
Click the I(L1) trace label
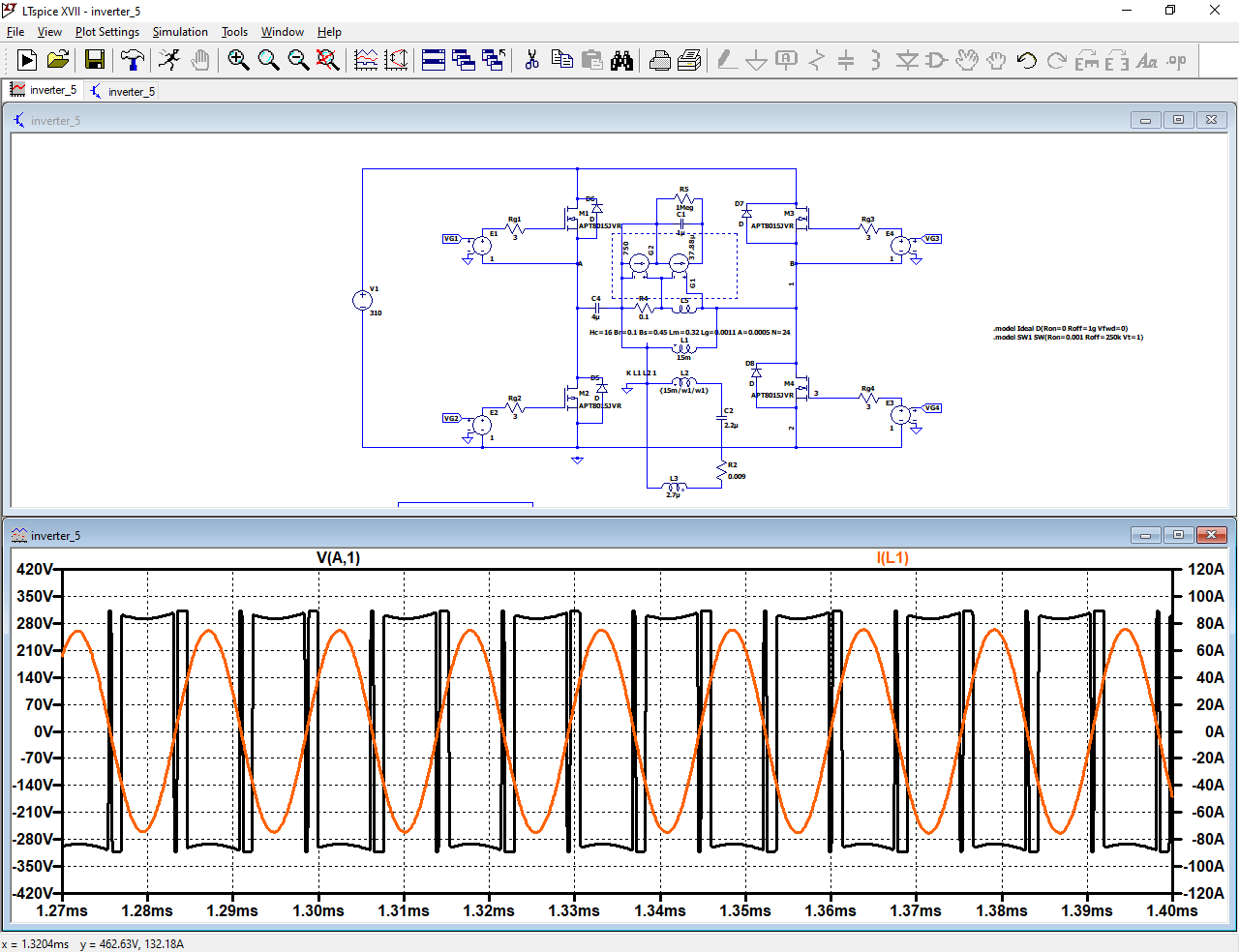[892, 557]
